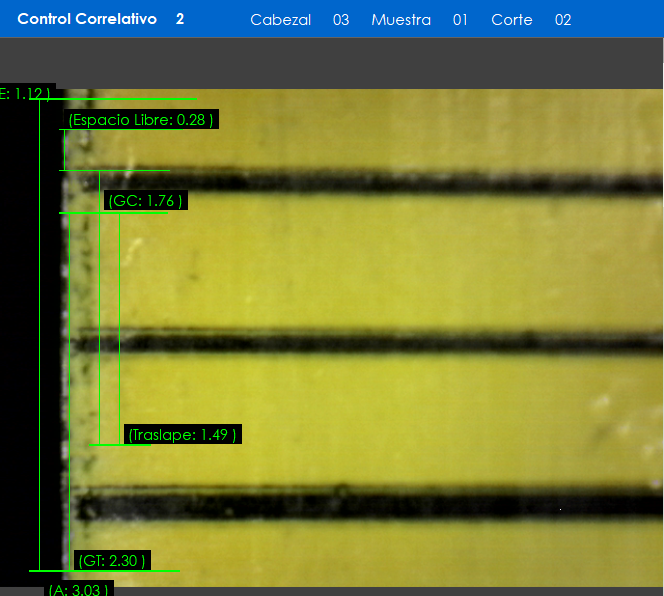Viewport: 664px width, 596px height.
Task: Click the long green vertical line at far left
Action: tap(40, 330)
